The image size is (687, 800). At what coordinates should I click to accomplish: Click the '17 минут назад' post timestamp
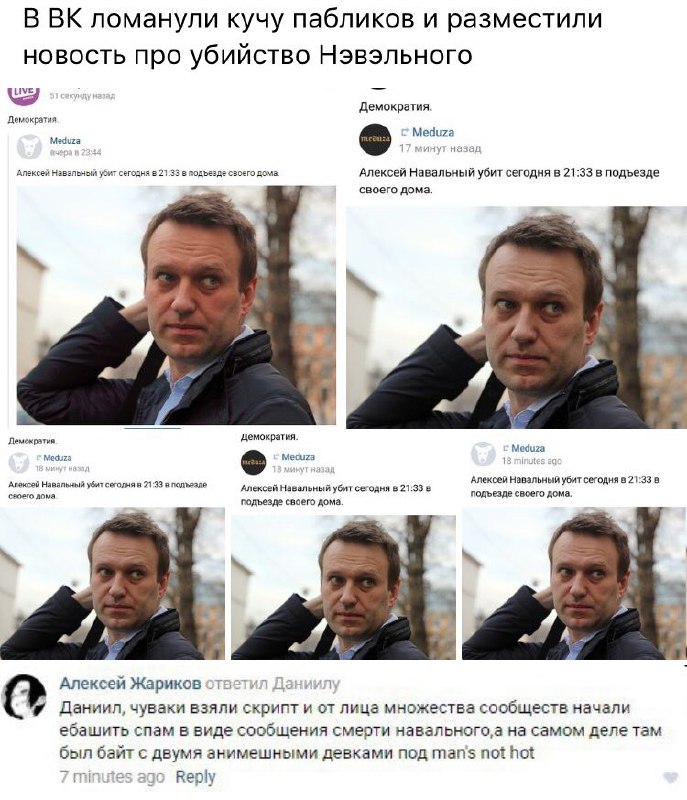440,148
